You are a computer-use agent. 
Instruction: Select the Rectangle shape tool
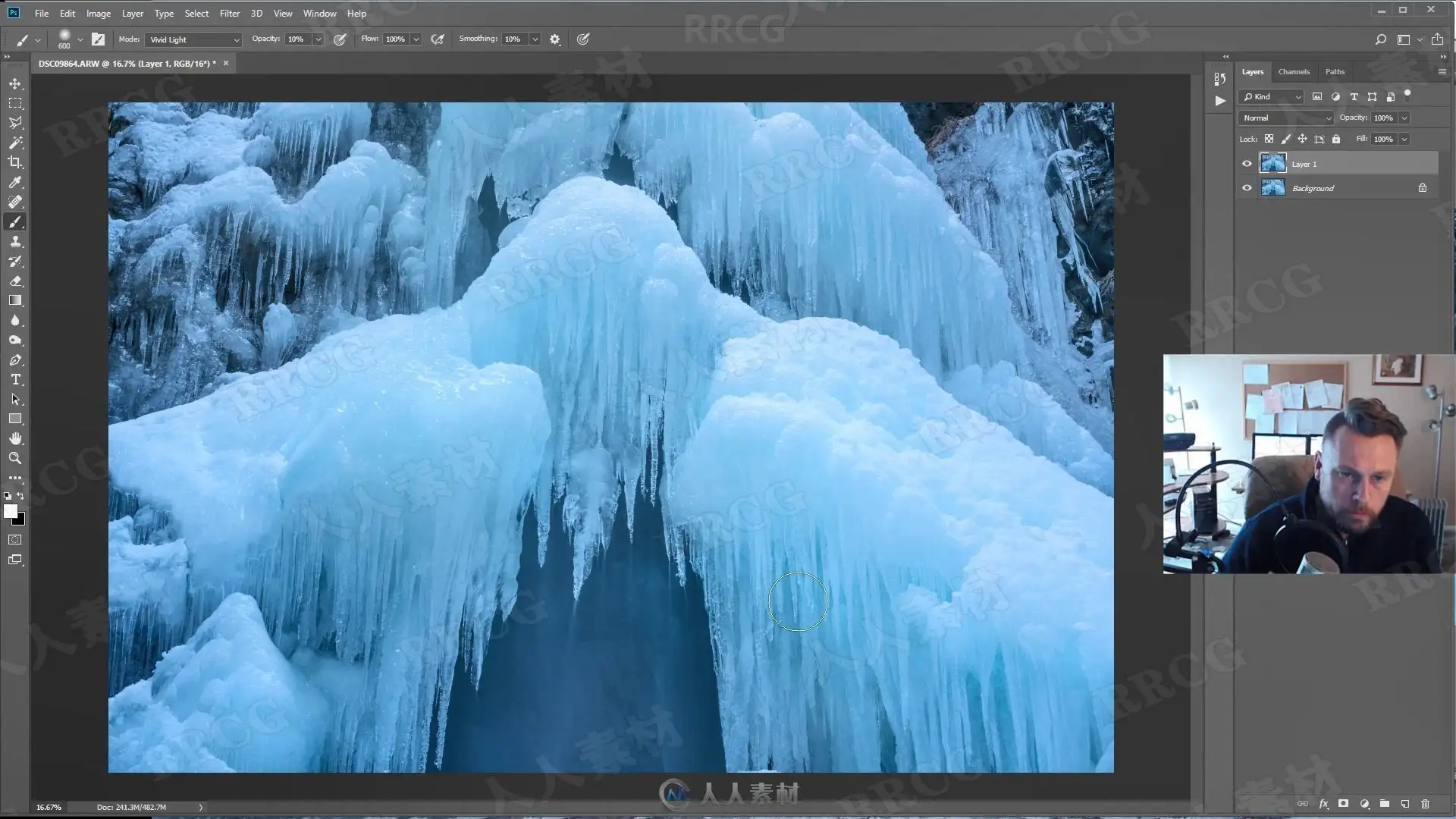(15, 419)
